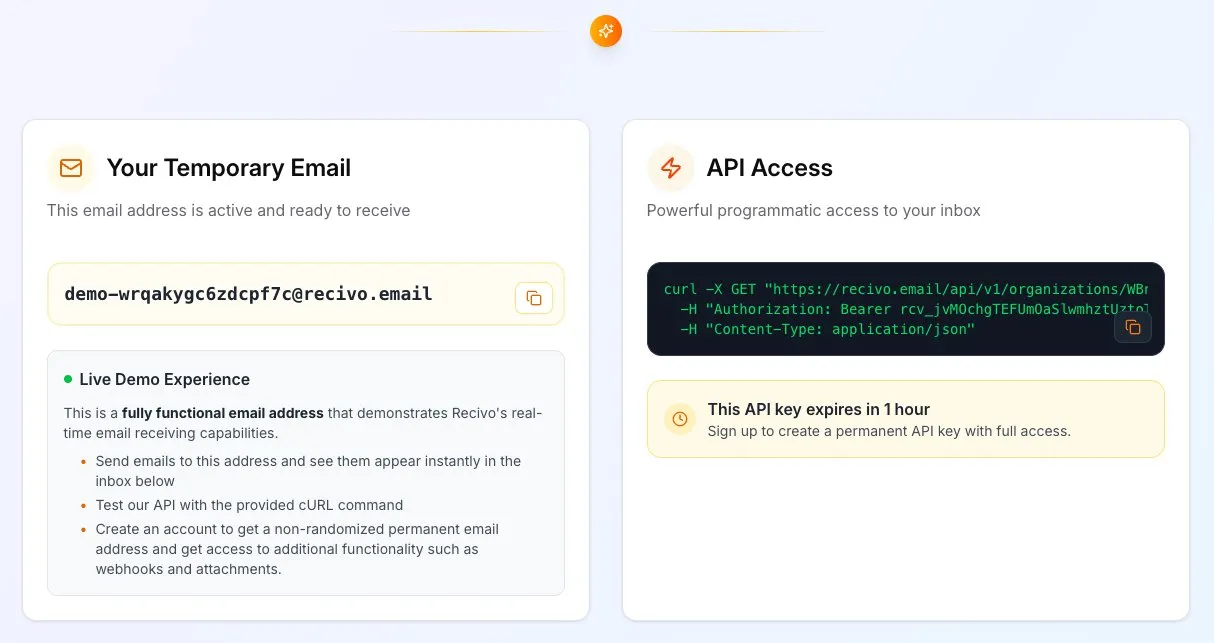Select the demo-wrqakygc6zdcpf7c@recivo.email address text

click(248, 294)
